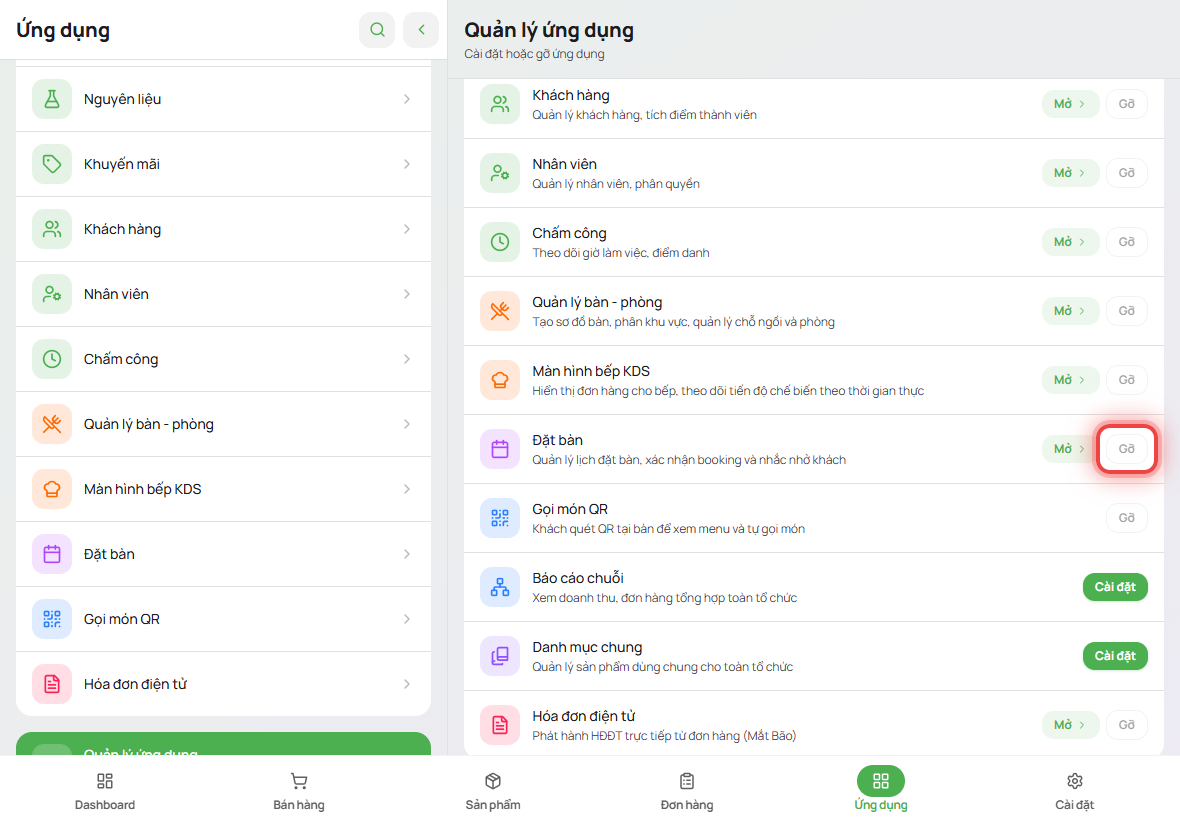
Task: Click the search magnifier icon
Action: 377,30
